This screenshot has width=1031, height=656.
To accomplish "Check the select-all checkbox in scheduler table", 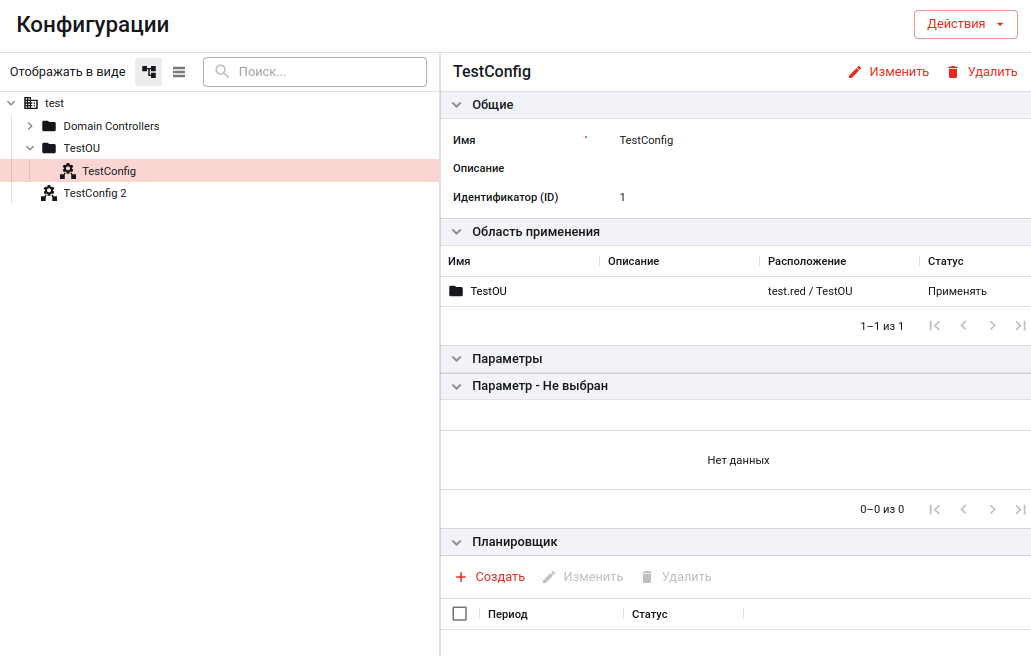I will tap(460, 614).
